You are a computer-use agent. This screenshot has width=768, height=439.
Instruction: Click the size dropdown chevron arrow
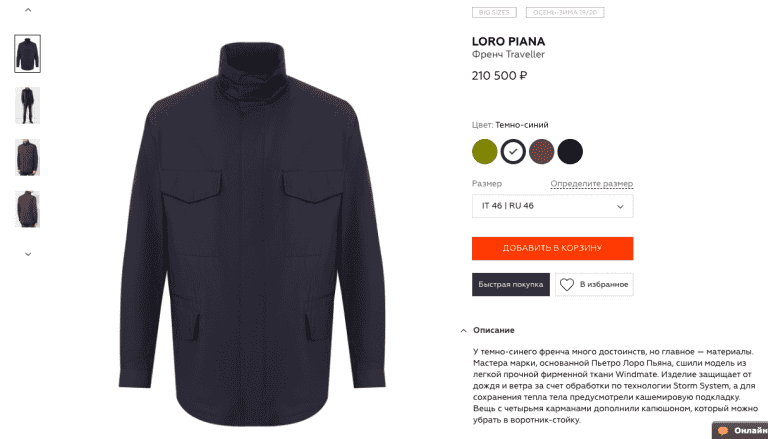620,207
